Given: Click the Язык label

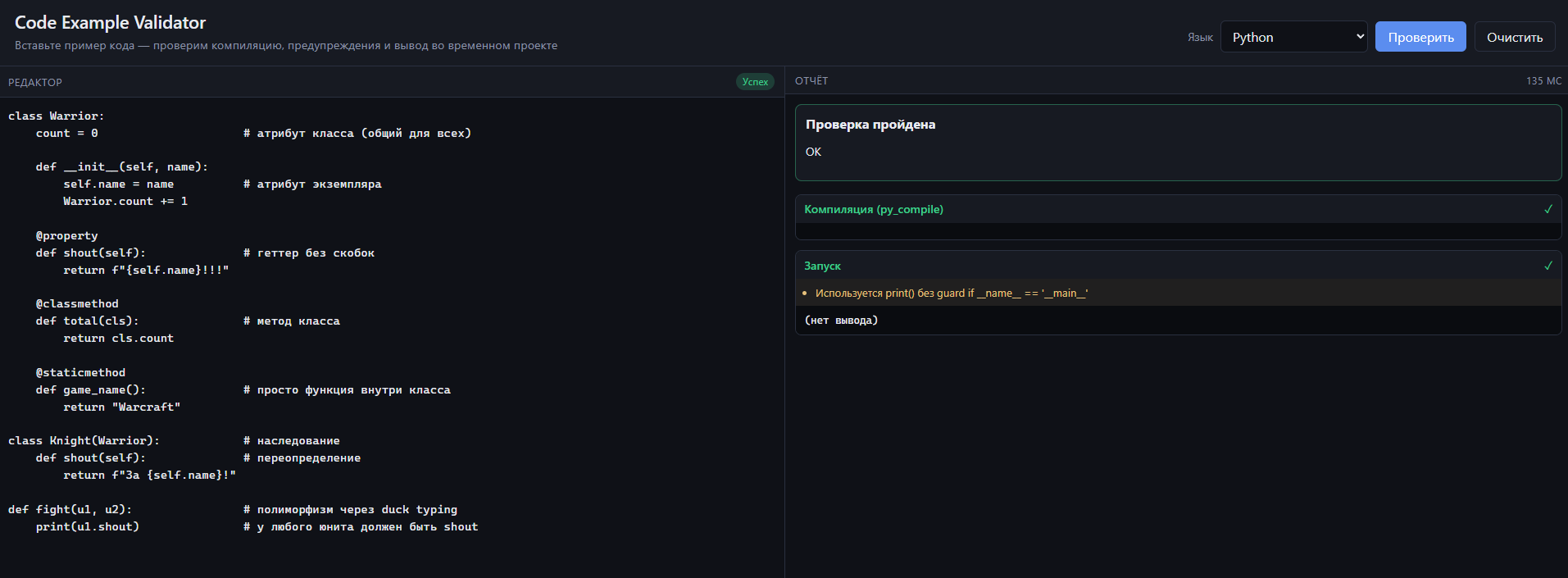Looking at the screenshot, I should click(1200, 38).
